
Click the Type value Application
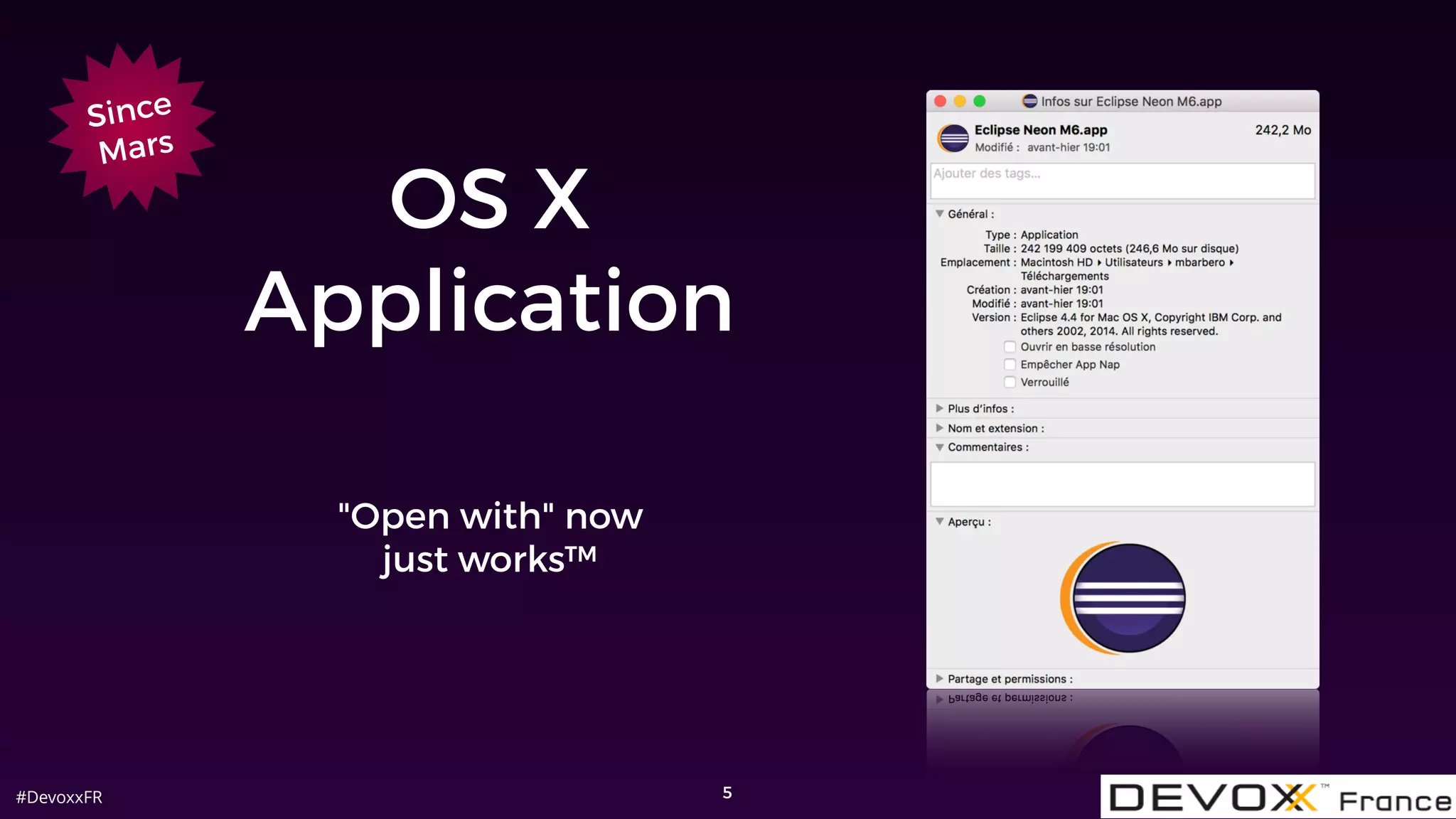click(x=1049, y=235)
